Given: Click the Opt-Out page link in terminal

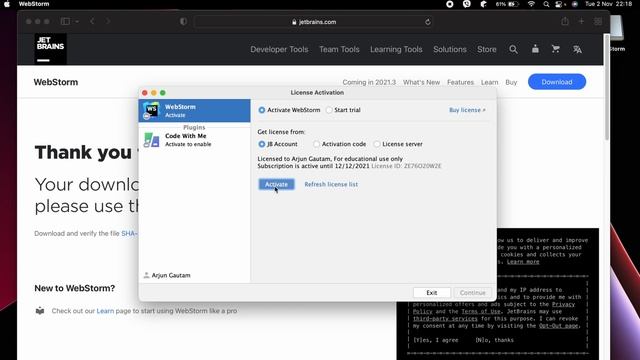Looking at the screenshot, I should point(558,326).
